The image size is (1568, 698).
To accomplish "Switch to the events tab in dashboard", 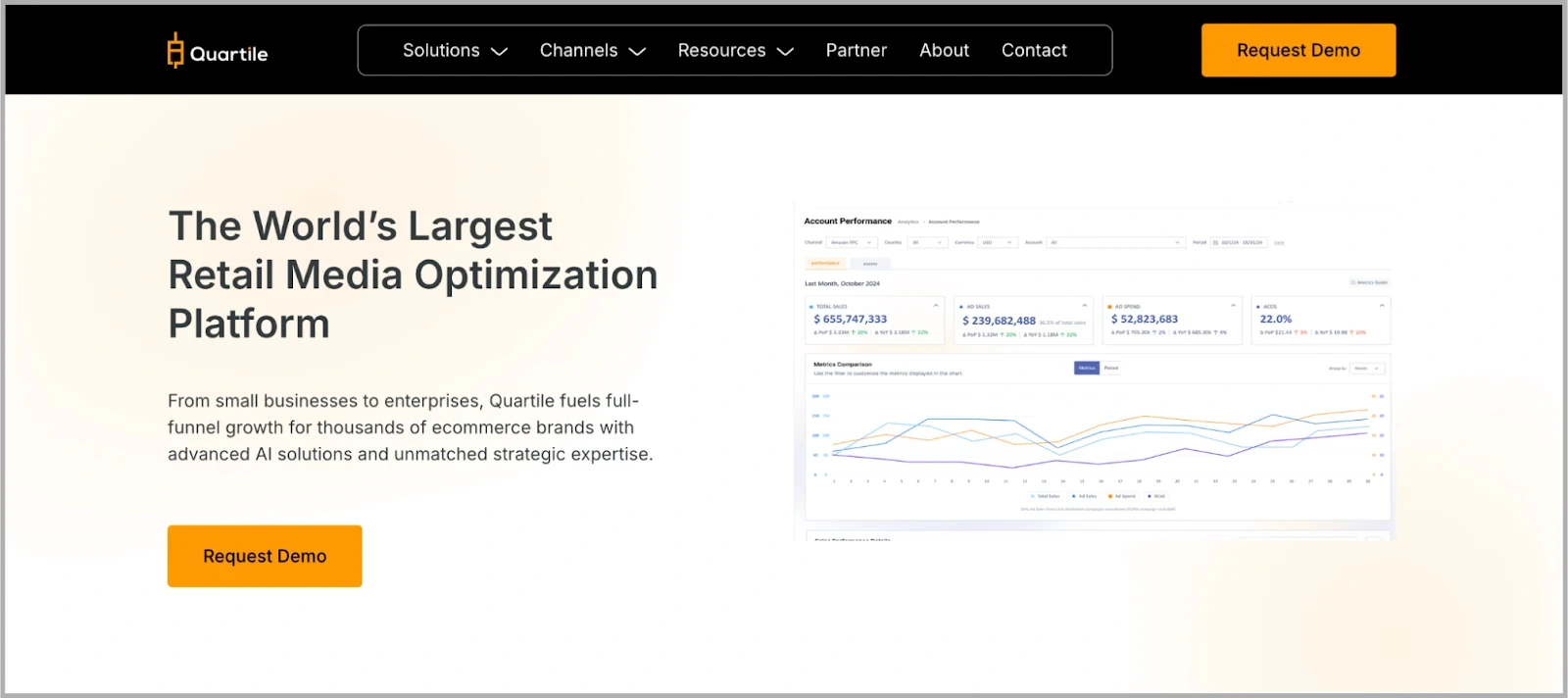I will point(870,264).
